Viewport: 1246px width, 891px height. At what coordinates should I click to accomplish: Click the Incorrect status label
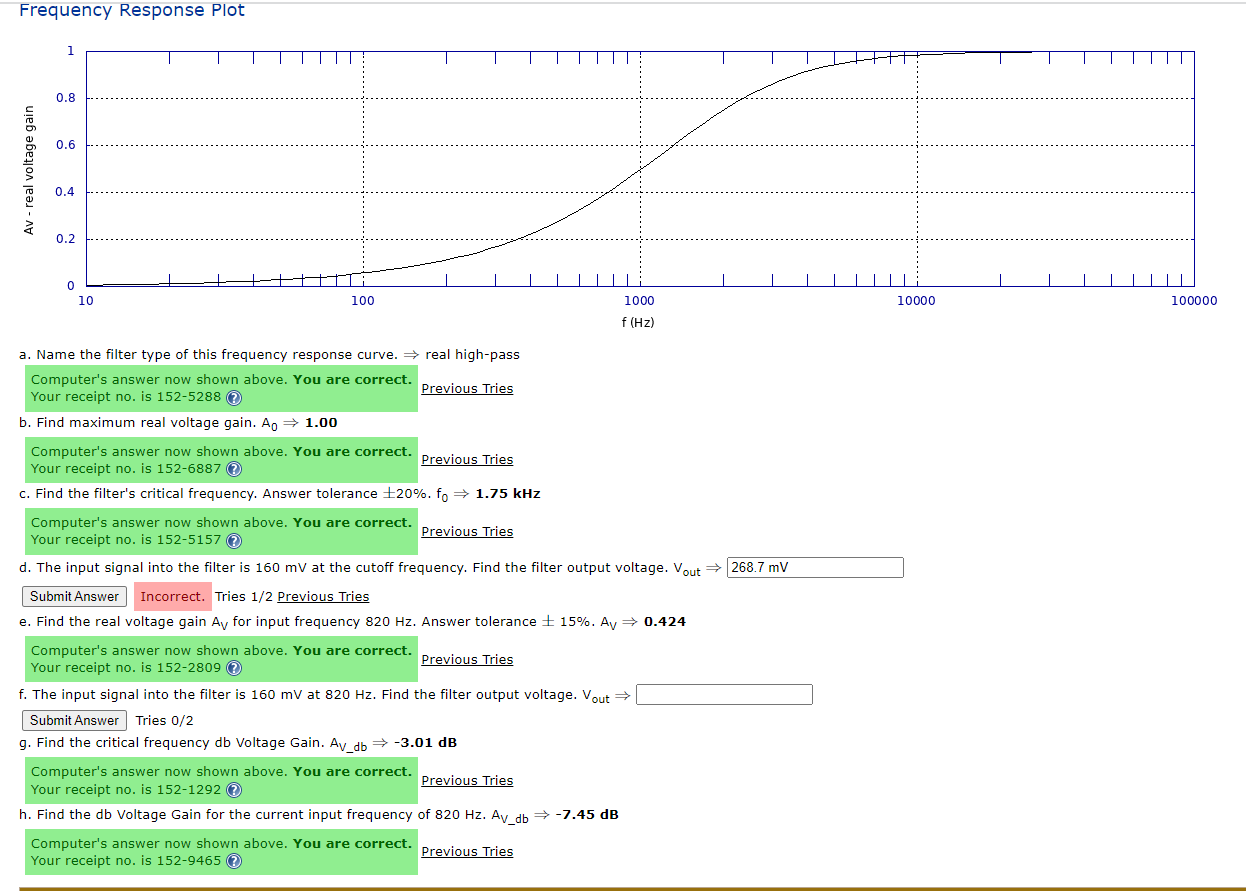[x=171, y=596]
